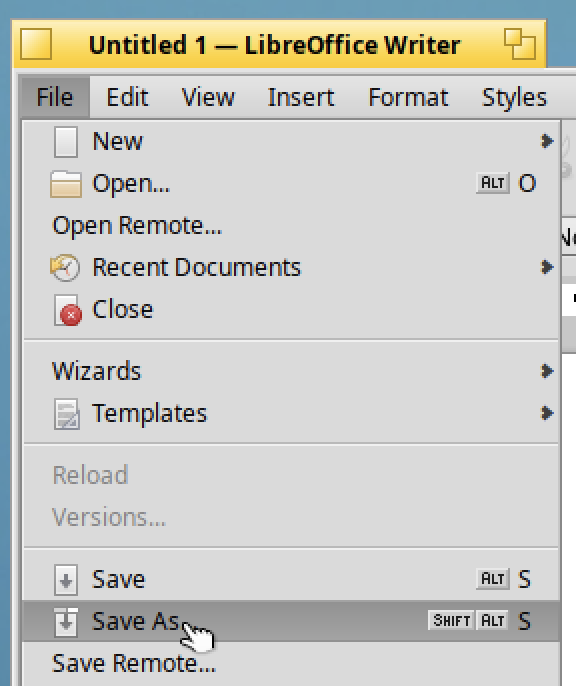
Task: Click the Open folder icon
Action: [x=66, y=184]
